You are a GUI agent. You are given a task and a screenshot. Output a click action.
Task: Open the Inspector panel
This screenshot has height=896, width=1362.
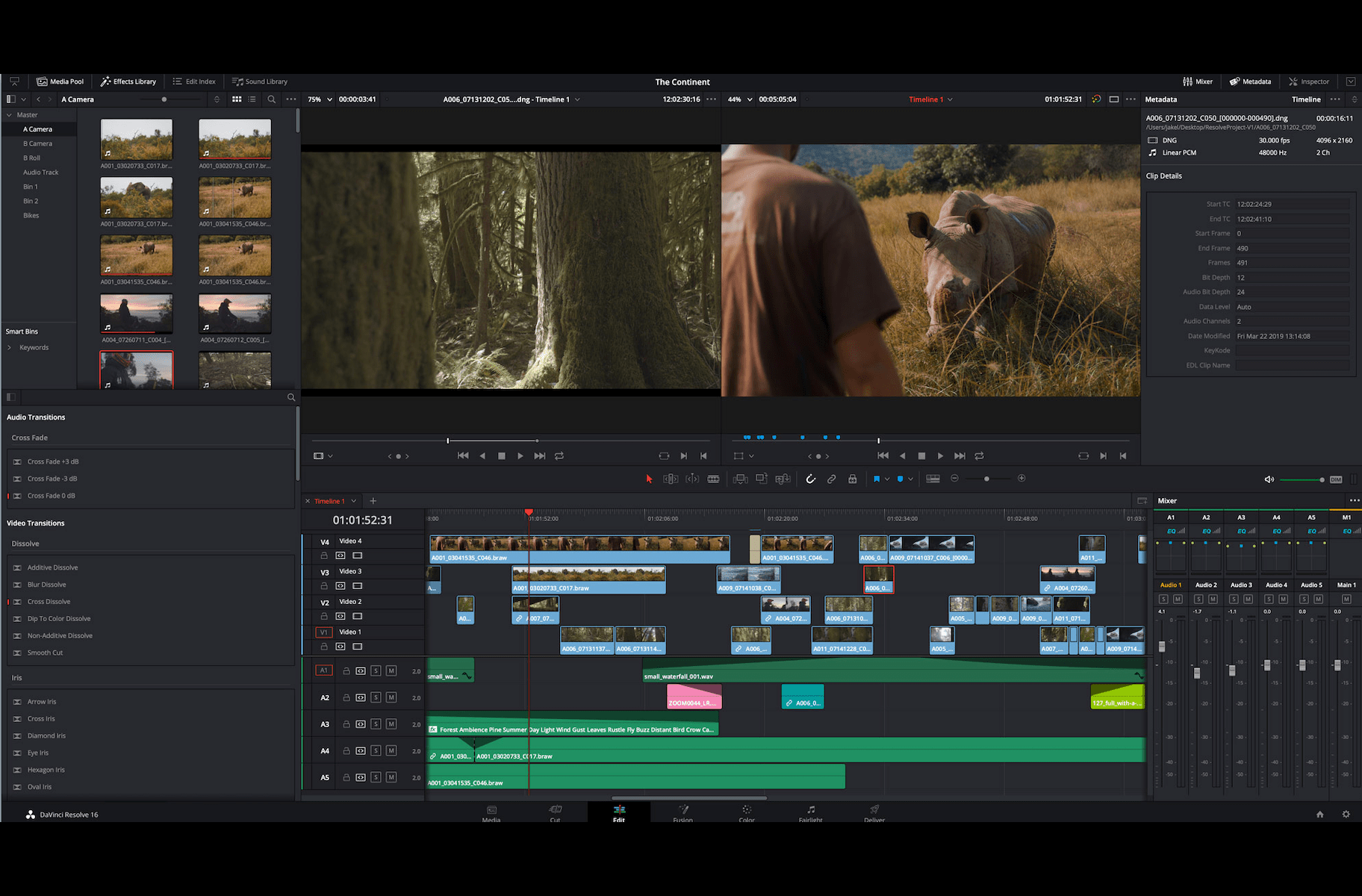pos(1309,81)
